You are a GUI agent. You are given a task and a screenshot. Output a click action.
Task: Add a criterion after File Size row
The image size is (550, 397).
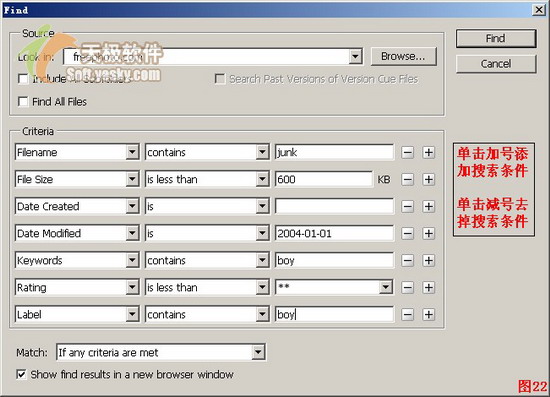click(x=429, y=180)
